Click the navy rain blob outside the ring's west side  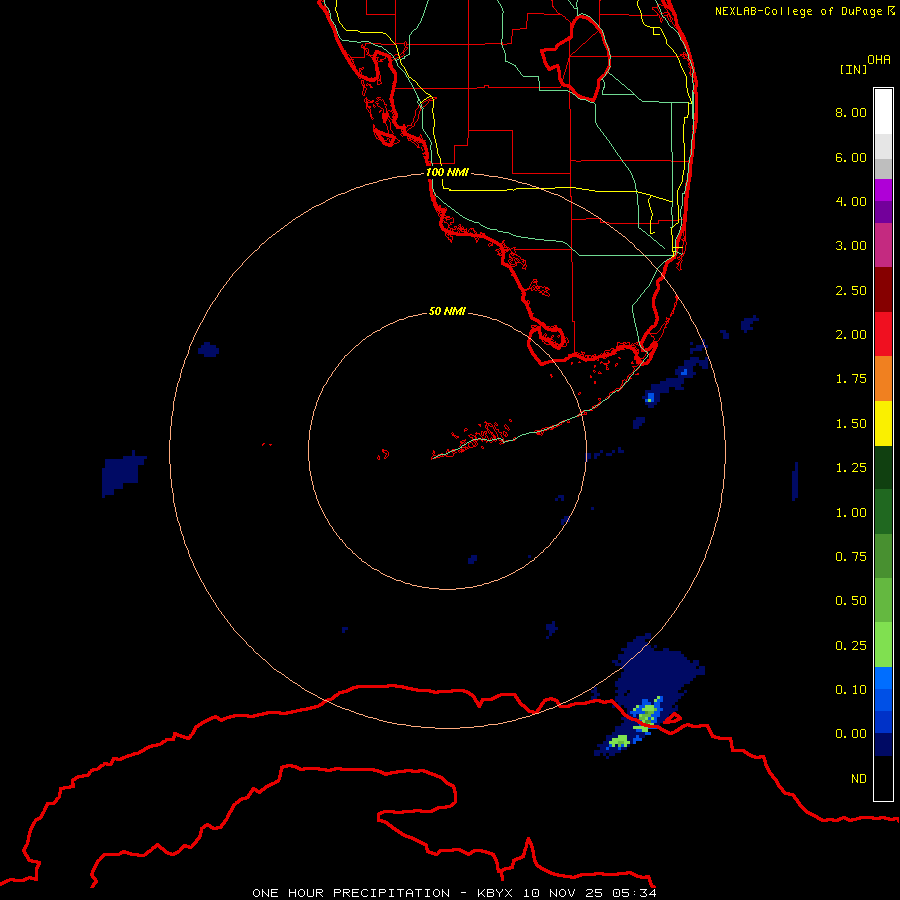(122, 474)
